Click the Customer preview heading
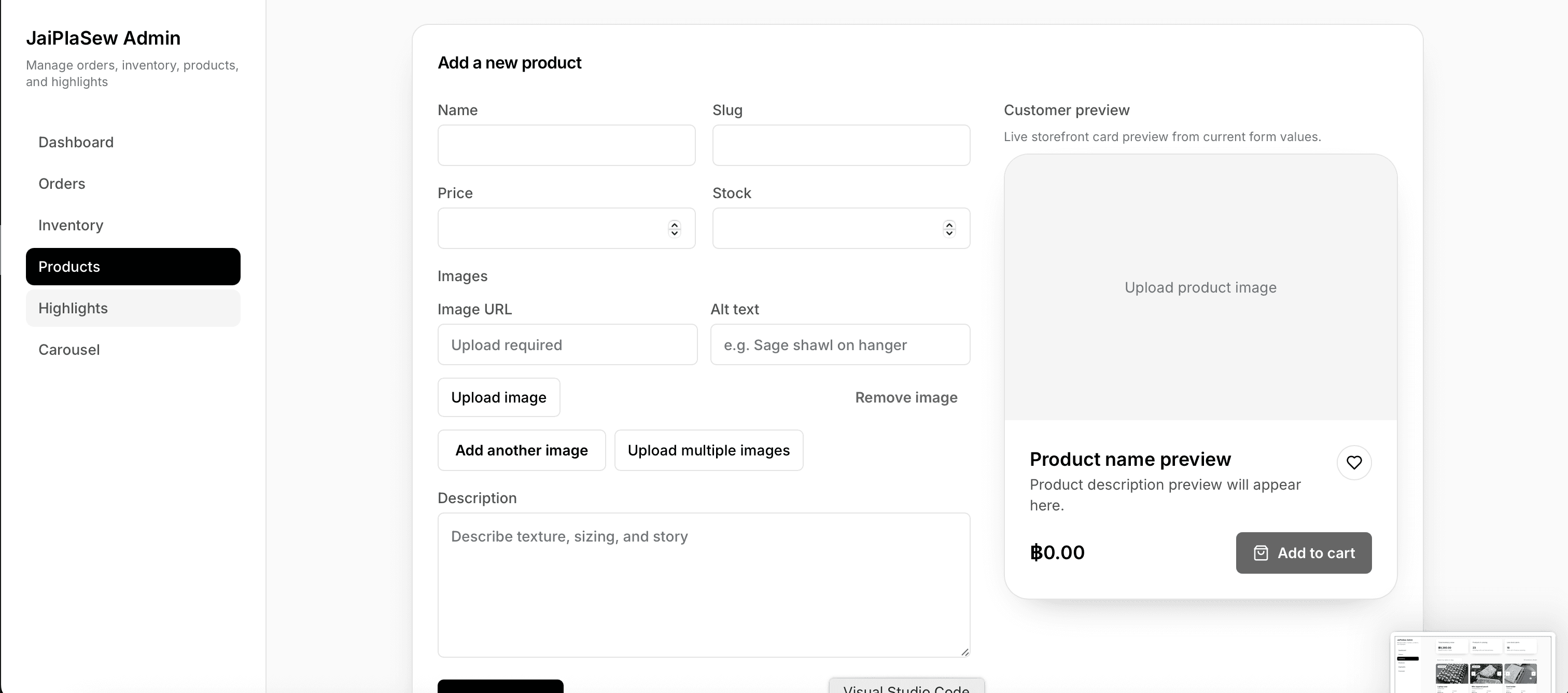The width and height of the screenshot is (1568, 693). point(1067,110)
